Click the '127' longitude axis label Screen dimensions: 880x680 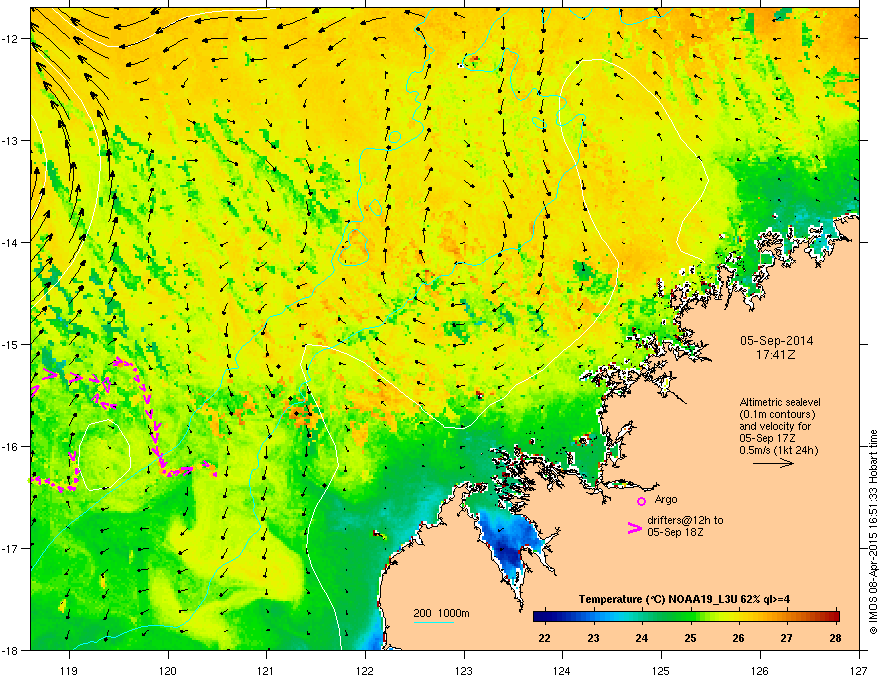pos(859,670)
